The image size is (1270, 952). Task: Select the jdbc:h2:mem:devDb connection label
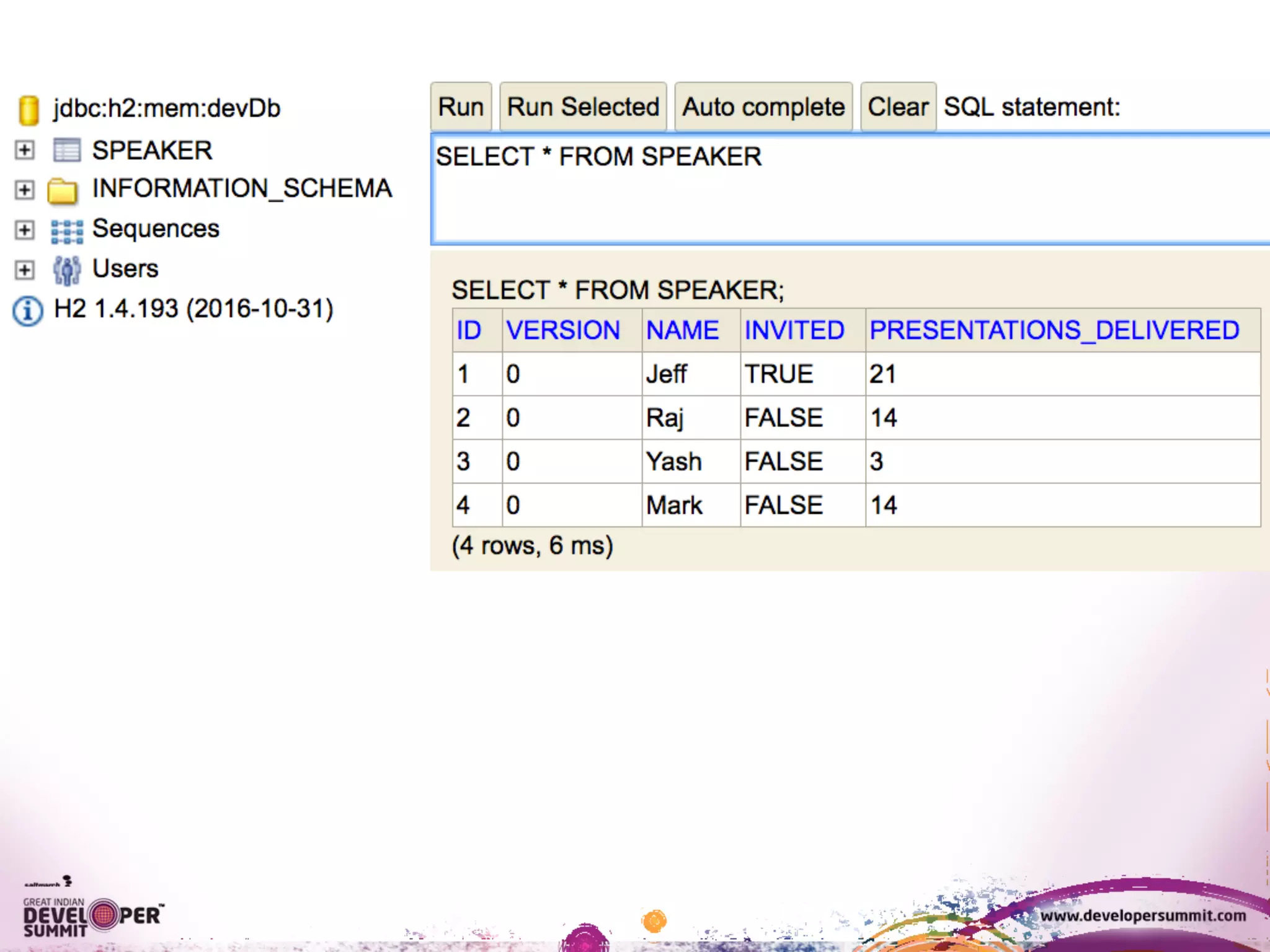point(167,108)
